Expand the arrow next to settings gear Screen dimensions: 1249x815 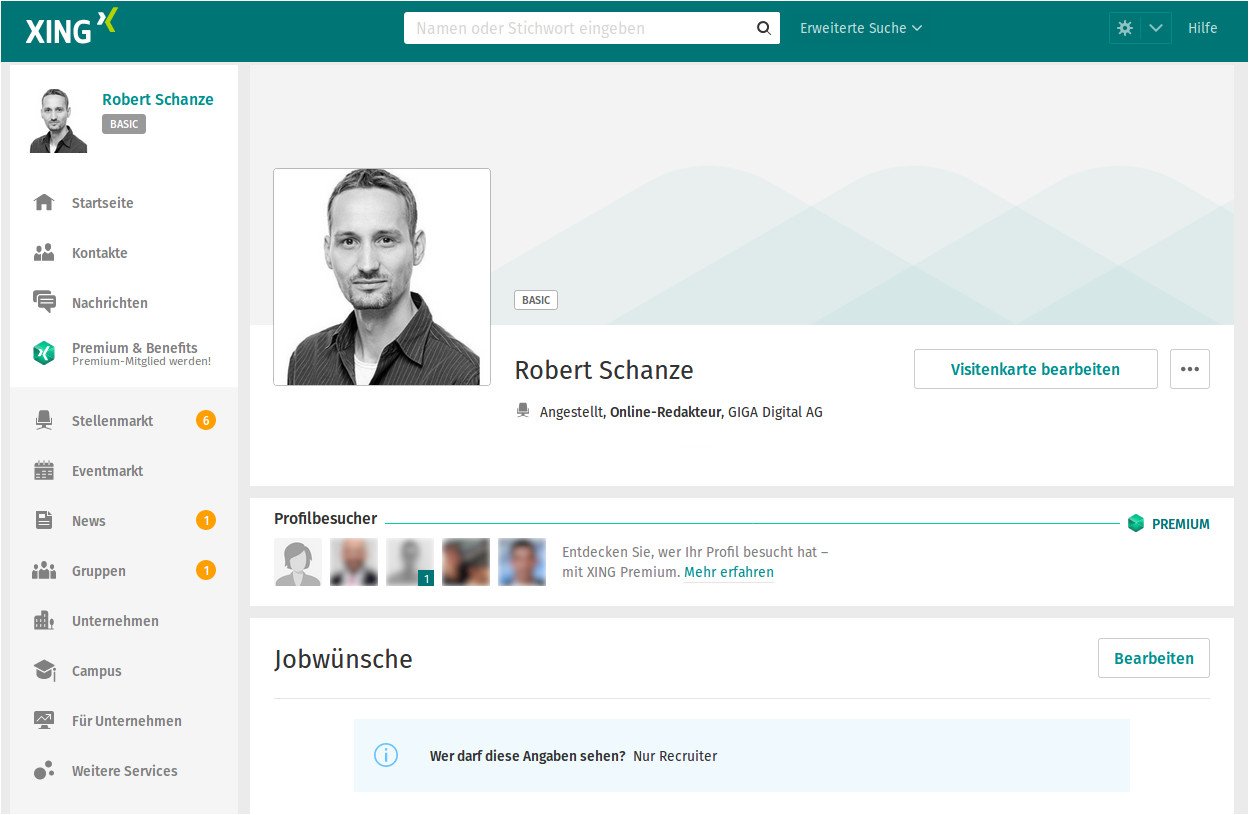tap(1156, 28)
